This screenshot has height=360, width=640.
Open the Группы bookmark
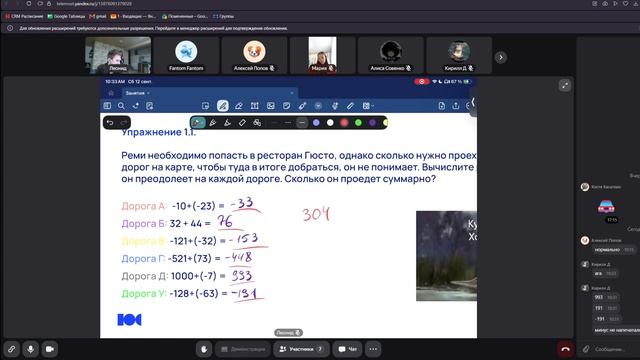(223, 16)
